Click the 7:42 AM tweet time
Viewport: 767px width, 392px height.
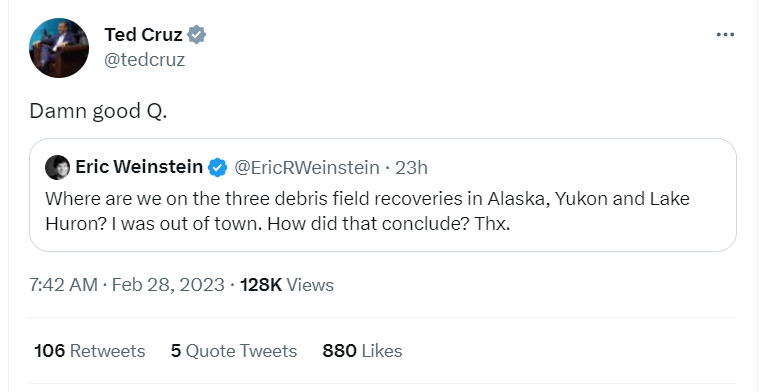click(x=63, y=285)
